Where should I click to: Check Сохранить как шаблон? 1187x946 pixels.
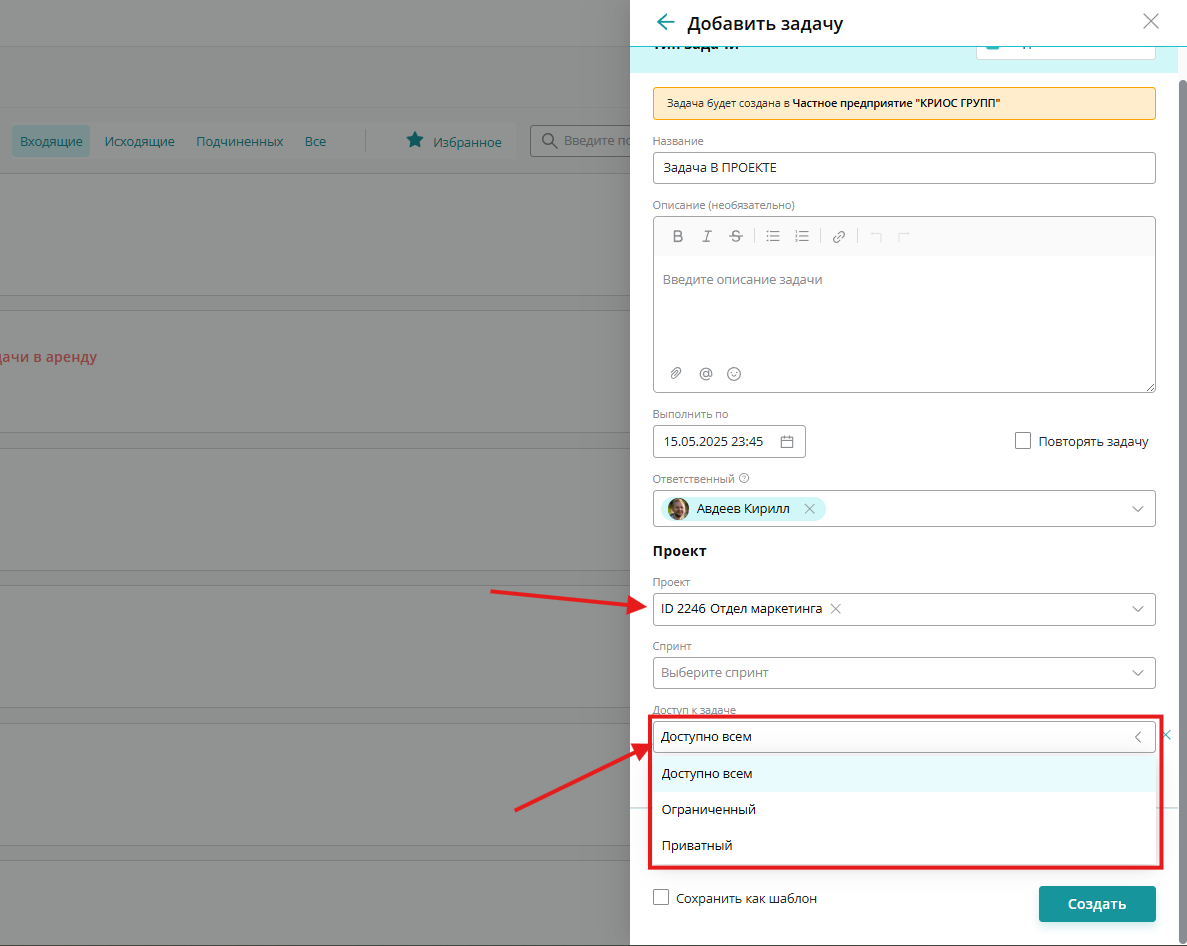click(x=661, y=897)
